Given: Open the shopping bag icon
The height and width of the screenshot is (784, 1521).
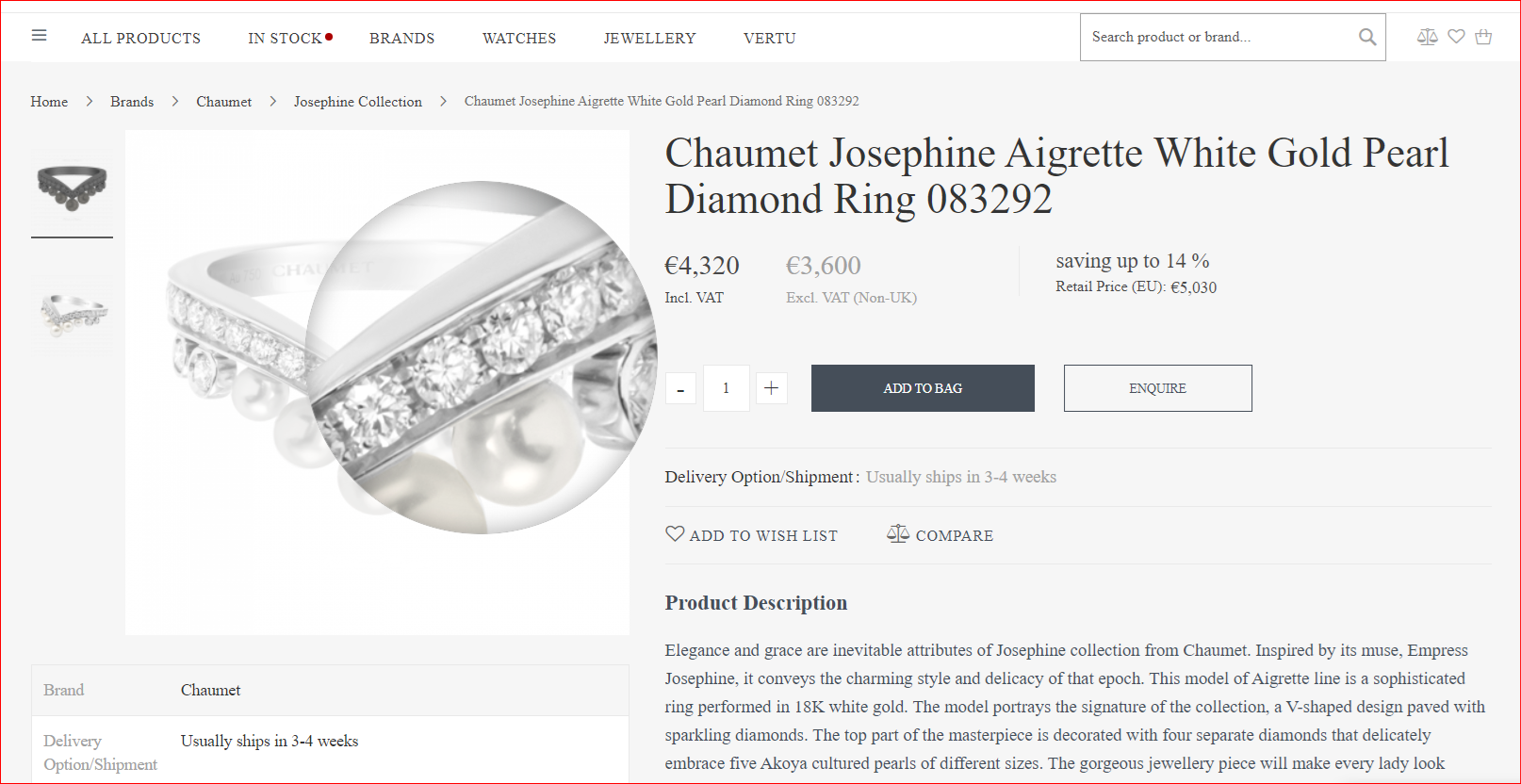Looking at the screenshot, I should (1483, 37).
